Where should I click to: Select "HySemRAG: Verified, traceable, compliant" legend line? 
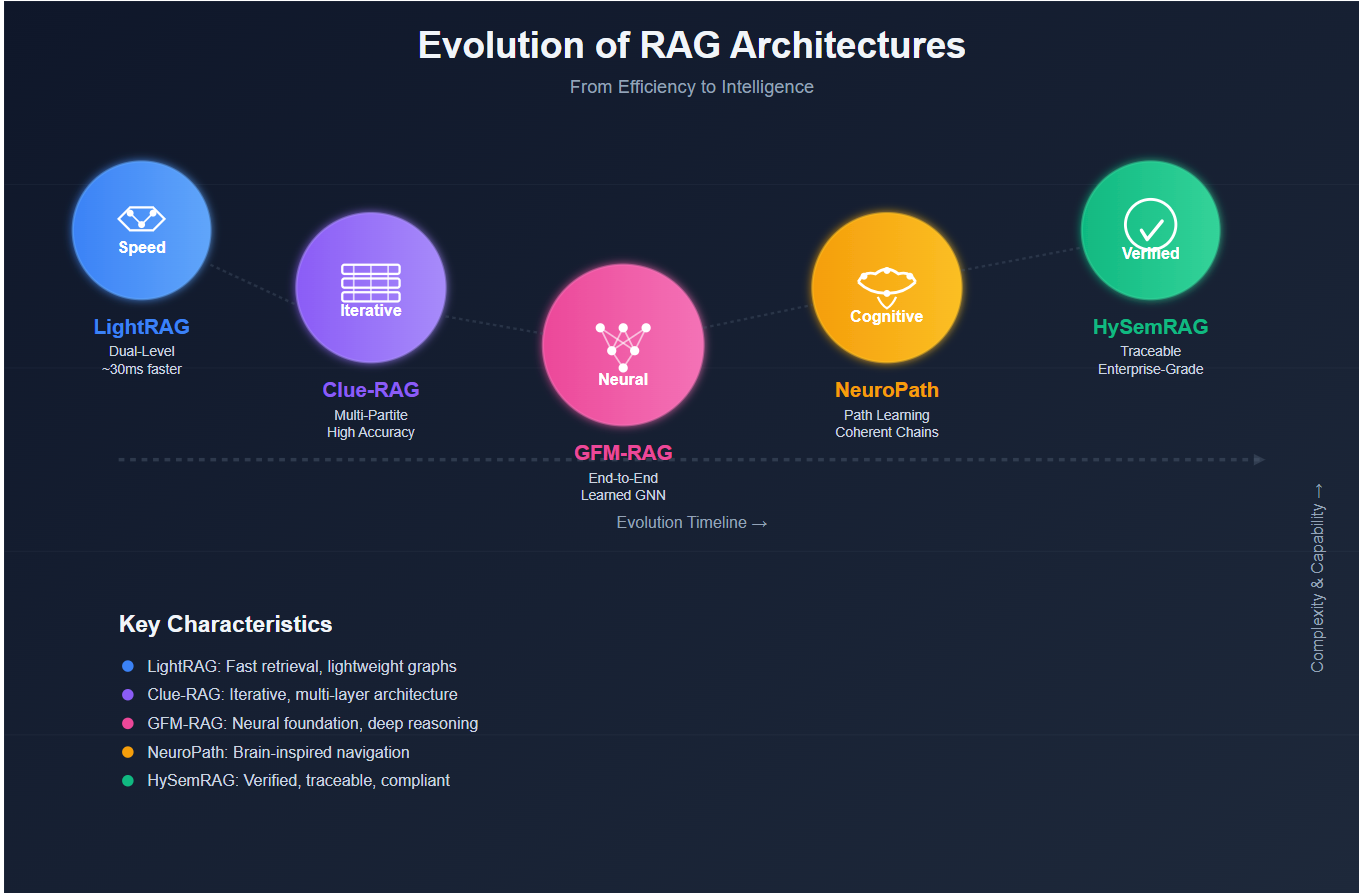coord(298,780)
